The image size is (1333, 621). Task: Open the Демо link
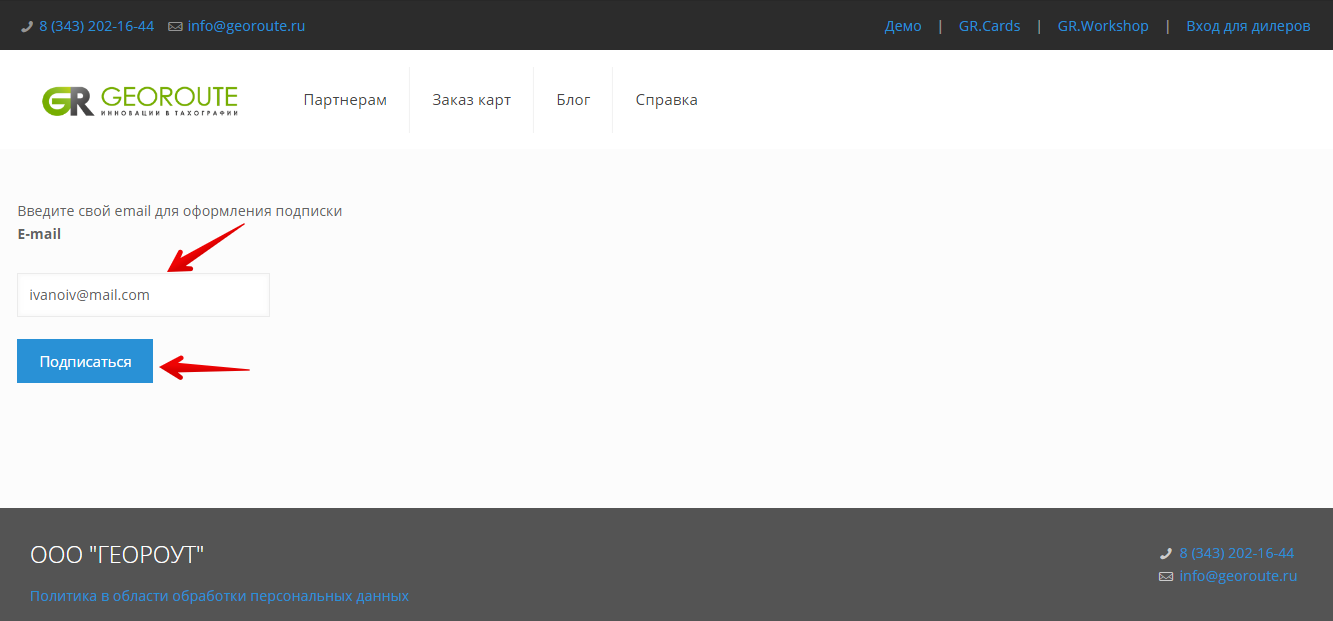(903, 26)
